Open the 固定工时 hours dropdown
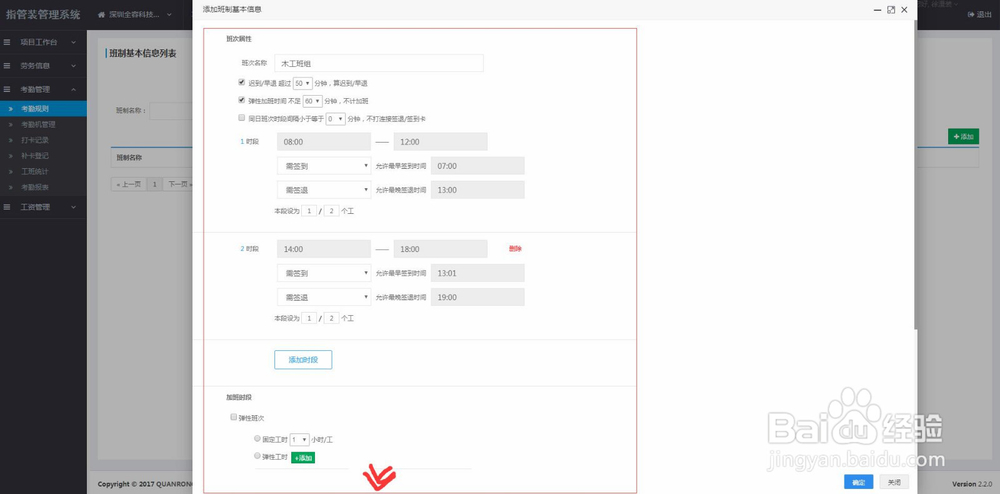Viewport: 1000px width, 494px height. point(299,439)
